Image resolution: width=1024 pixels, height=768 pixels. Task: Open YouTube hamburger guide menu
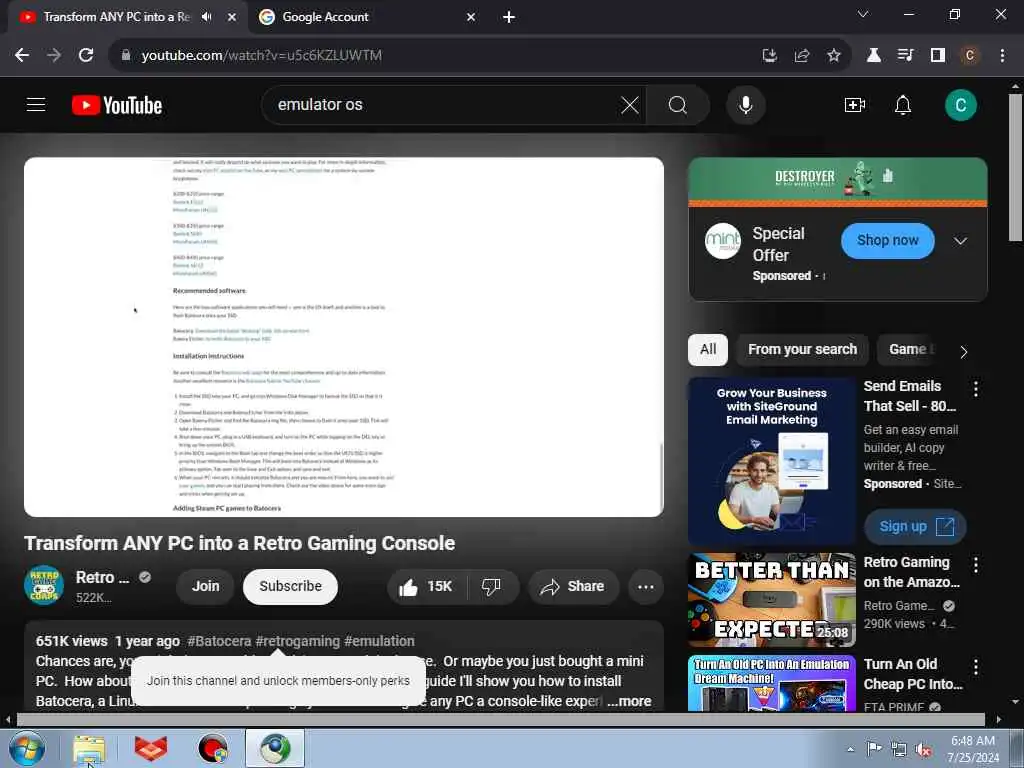coord(36,104)
